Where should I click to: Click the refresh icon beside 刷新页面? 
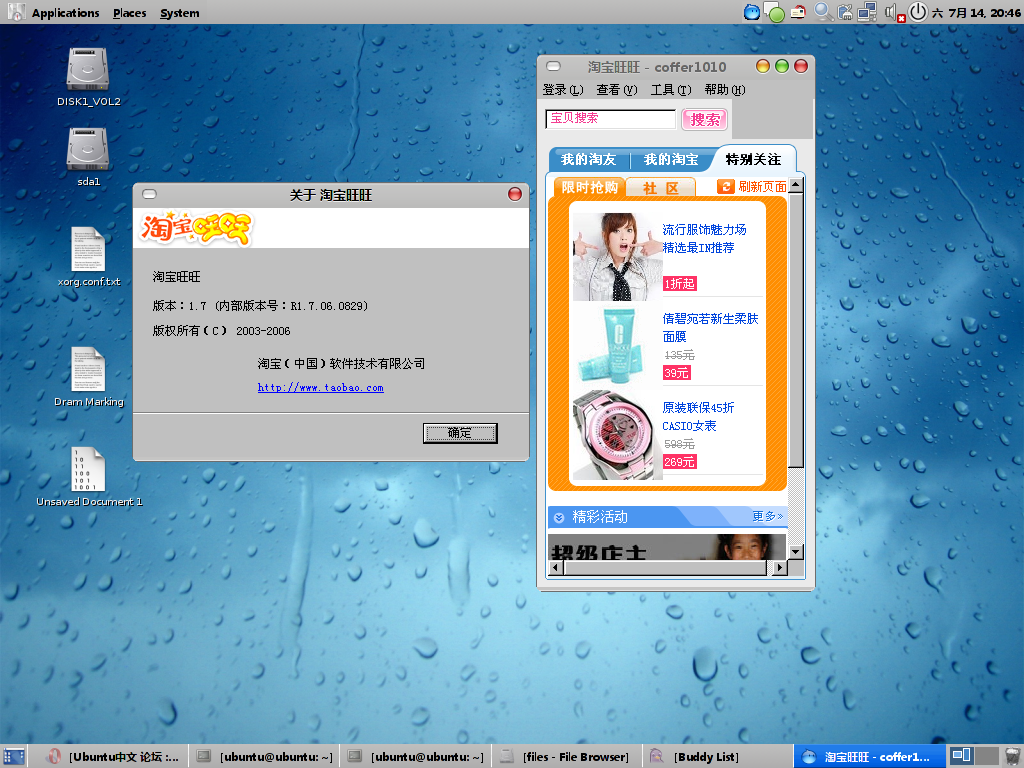pyautogui.click(x=726, y=187)
